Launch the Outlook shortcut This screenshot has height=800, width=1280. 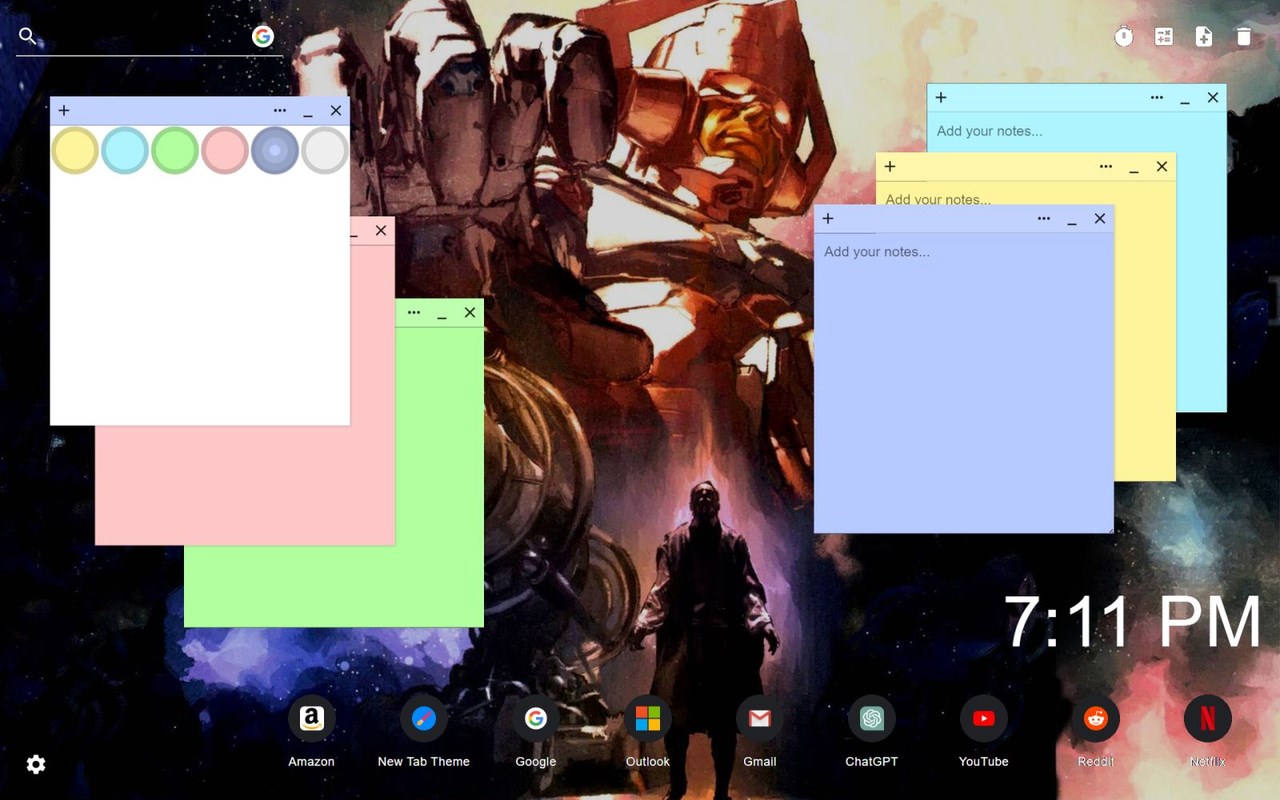(x=648, y=732)
